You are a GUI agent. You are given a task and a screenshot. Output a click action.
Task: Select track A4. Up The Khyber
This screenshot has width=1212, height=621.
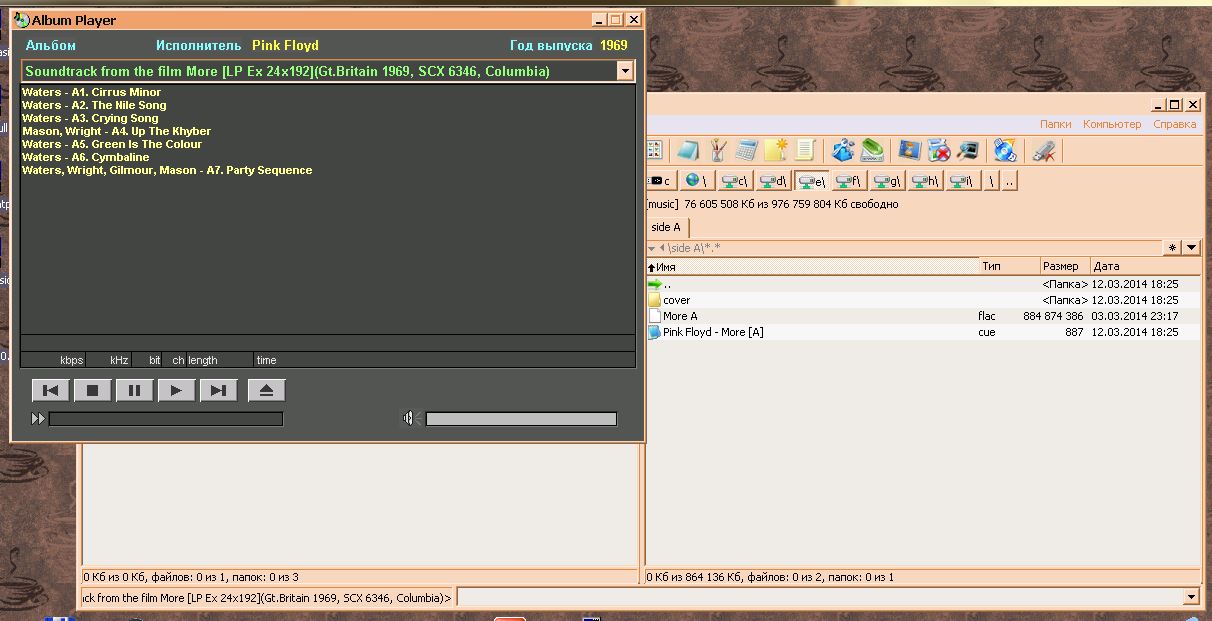[x=116, y=131]
